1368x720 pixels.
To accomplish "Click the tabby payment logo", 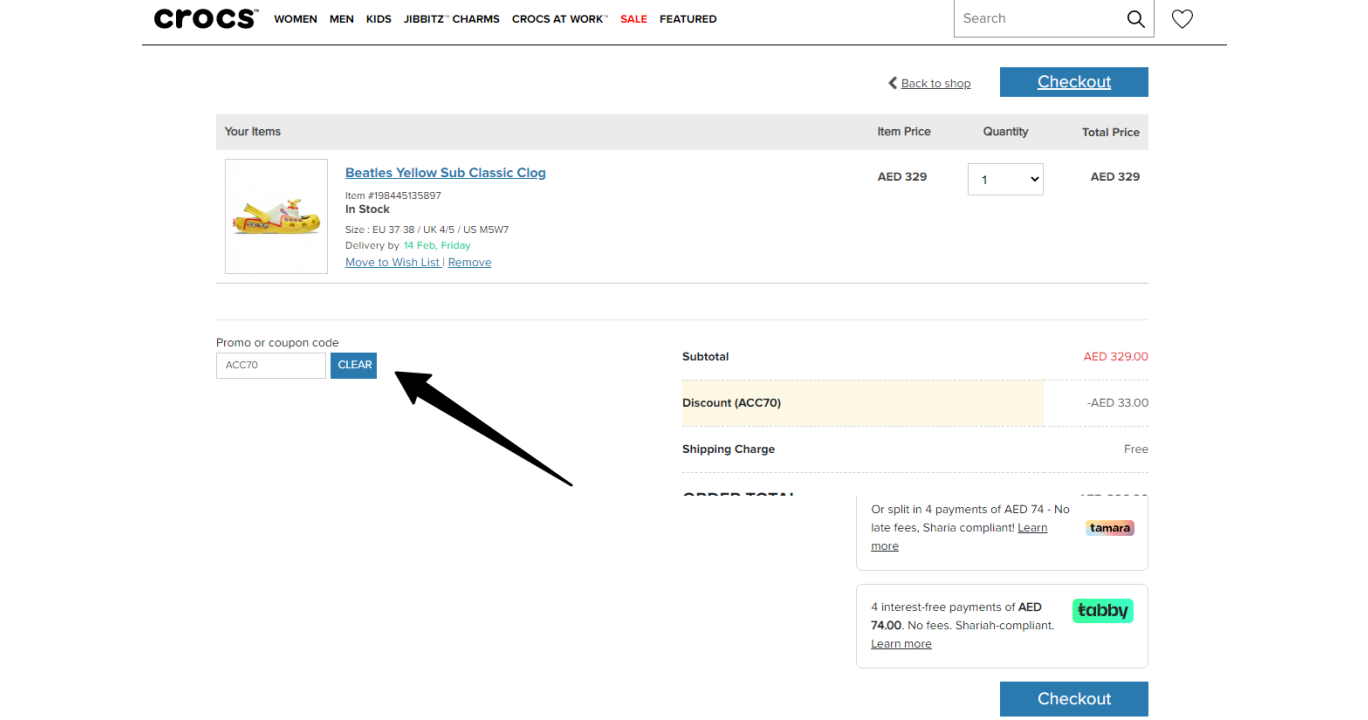I will 1102,611.
